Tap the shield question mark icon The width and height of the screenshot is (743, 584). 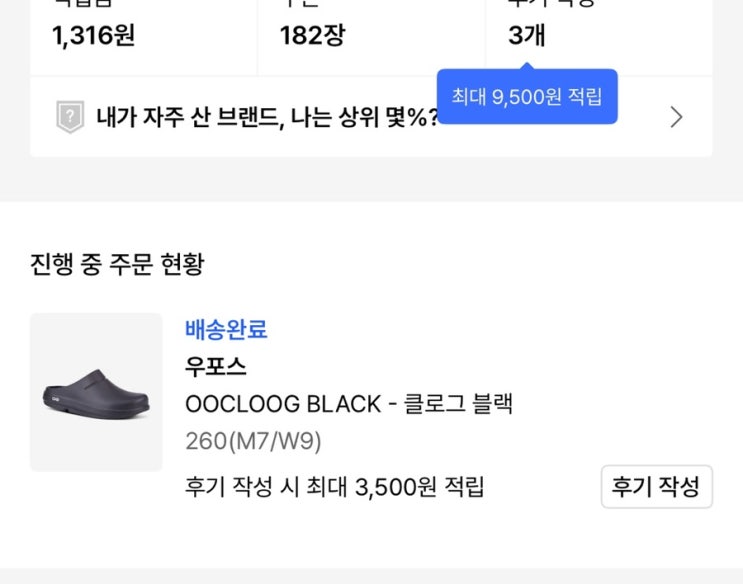[69, 118]
